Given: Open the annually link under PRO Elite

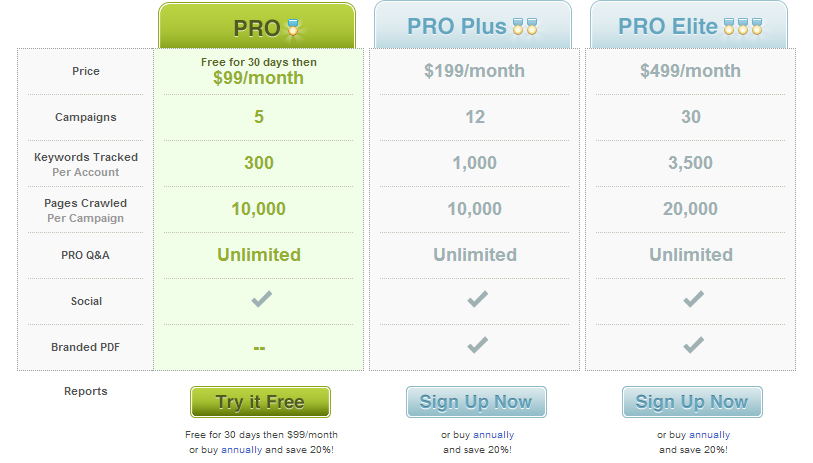Looking at the screenshot, I should click(709, 434).
